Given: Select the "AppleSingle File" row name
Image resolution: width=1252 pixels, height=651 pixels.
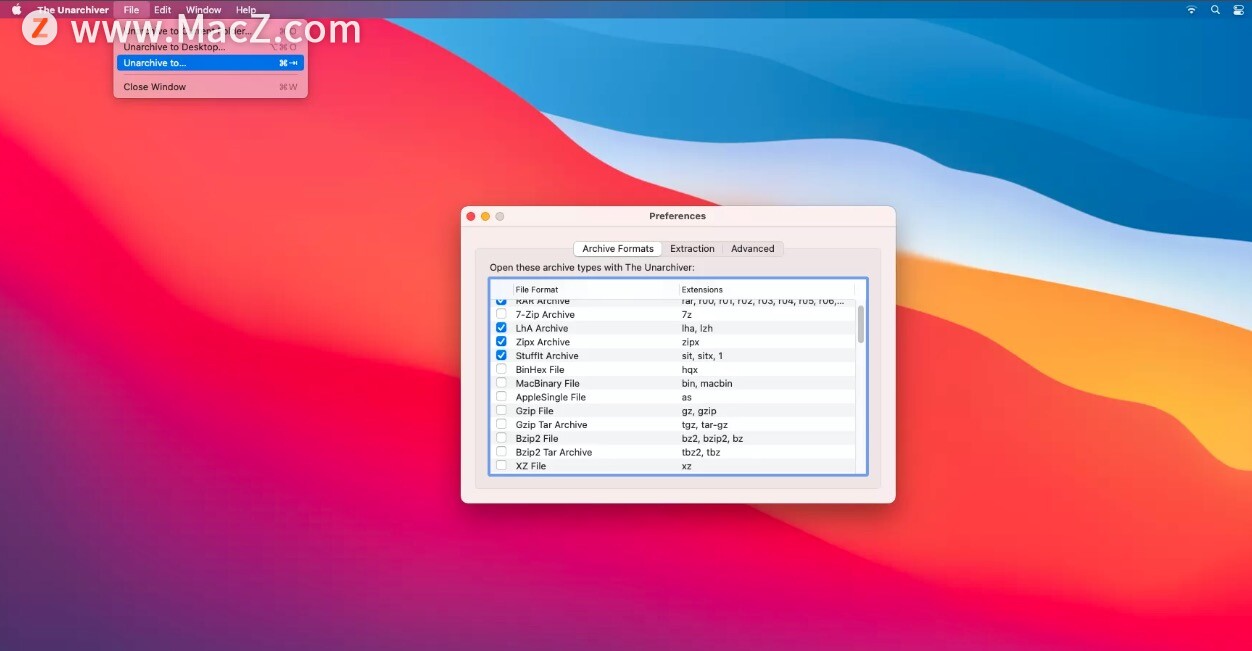Looking at the screenshot, I should (551, 398).
